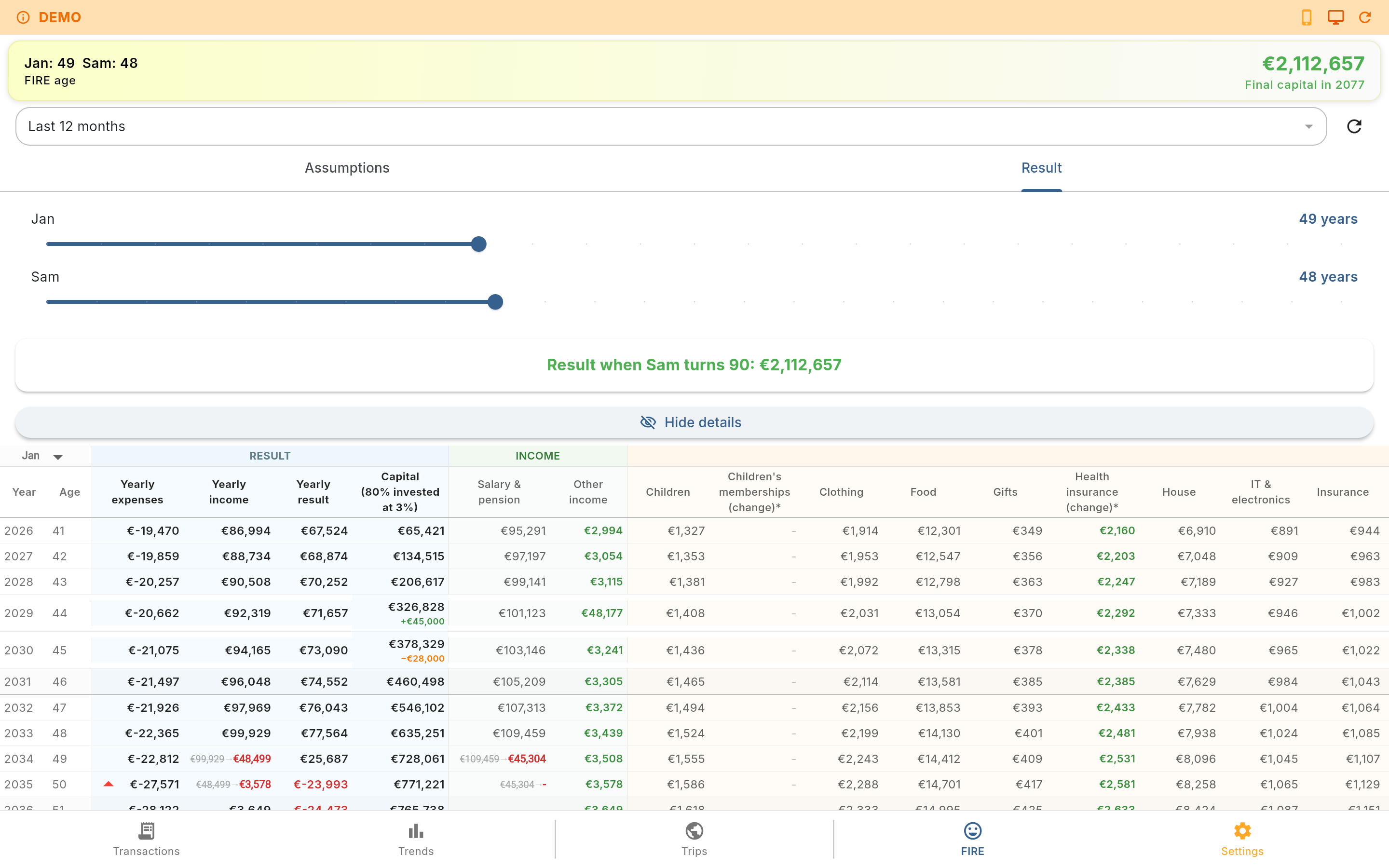This screenshot has width=1389, height=868.
Task: Click the crossed-eye icon on Hide details
Action: pyautogui.click(x=648, y=422)
